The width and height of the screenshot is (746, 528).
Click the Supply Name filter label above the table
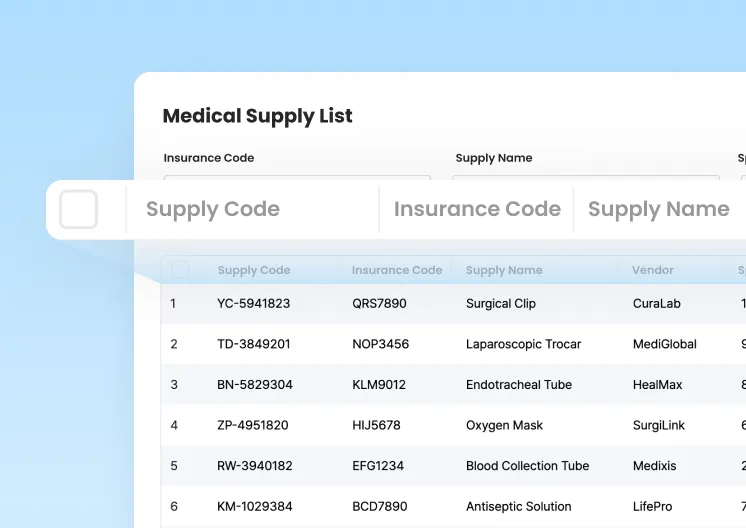(x=493, y=158)
